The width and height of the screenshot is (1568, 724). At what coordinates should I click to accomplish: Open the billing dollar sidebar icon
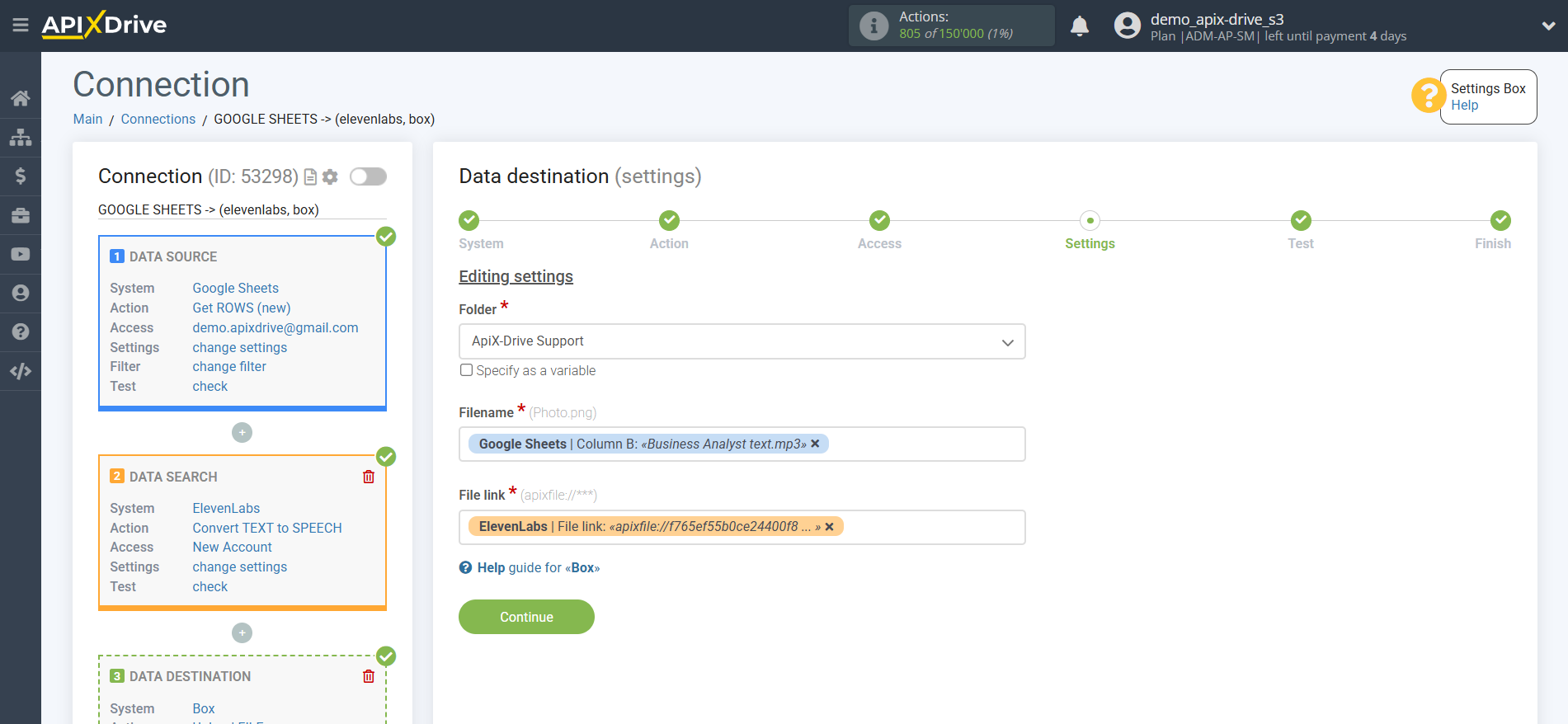(21, 176)
